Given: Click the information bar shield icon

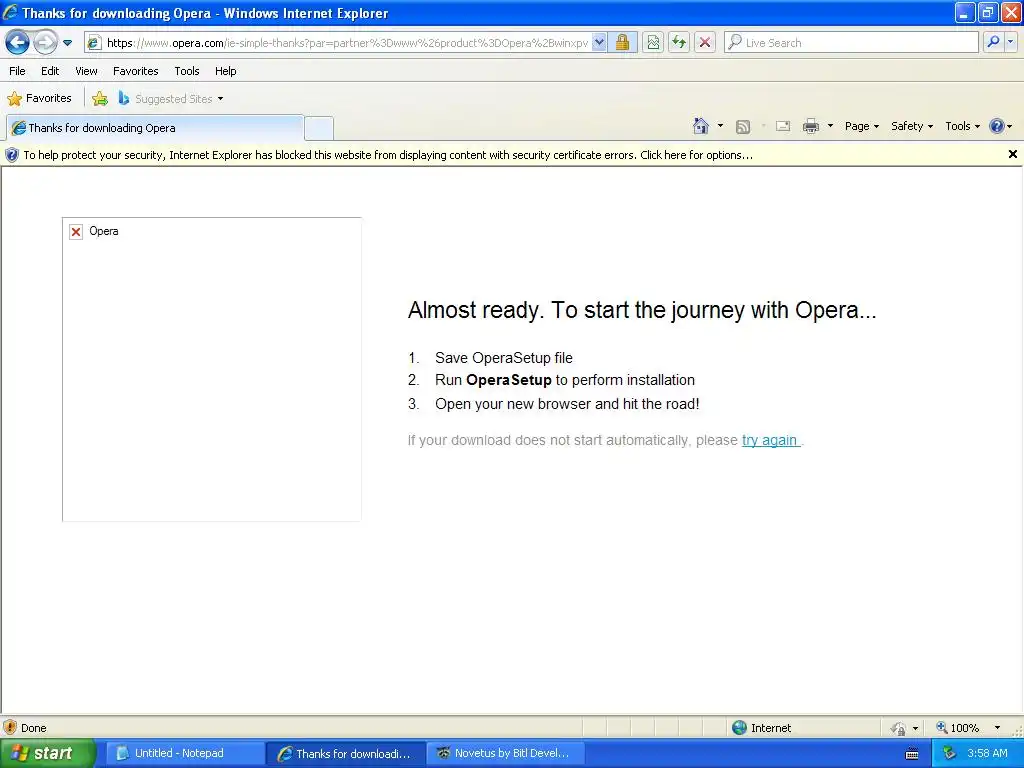Looking at the screenshot, I should 12,155.
